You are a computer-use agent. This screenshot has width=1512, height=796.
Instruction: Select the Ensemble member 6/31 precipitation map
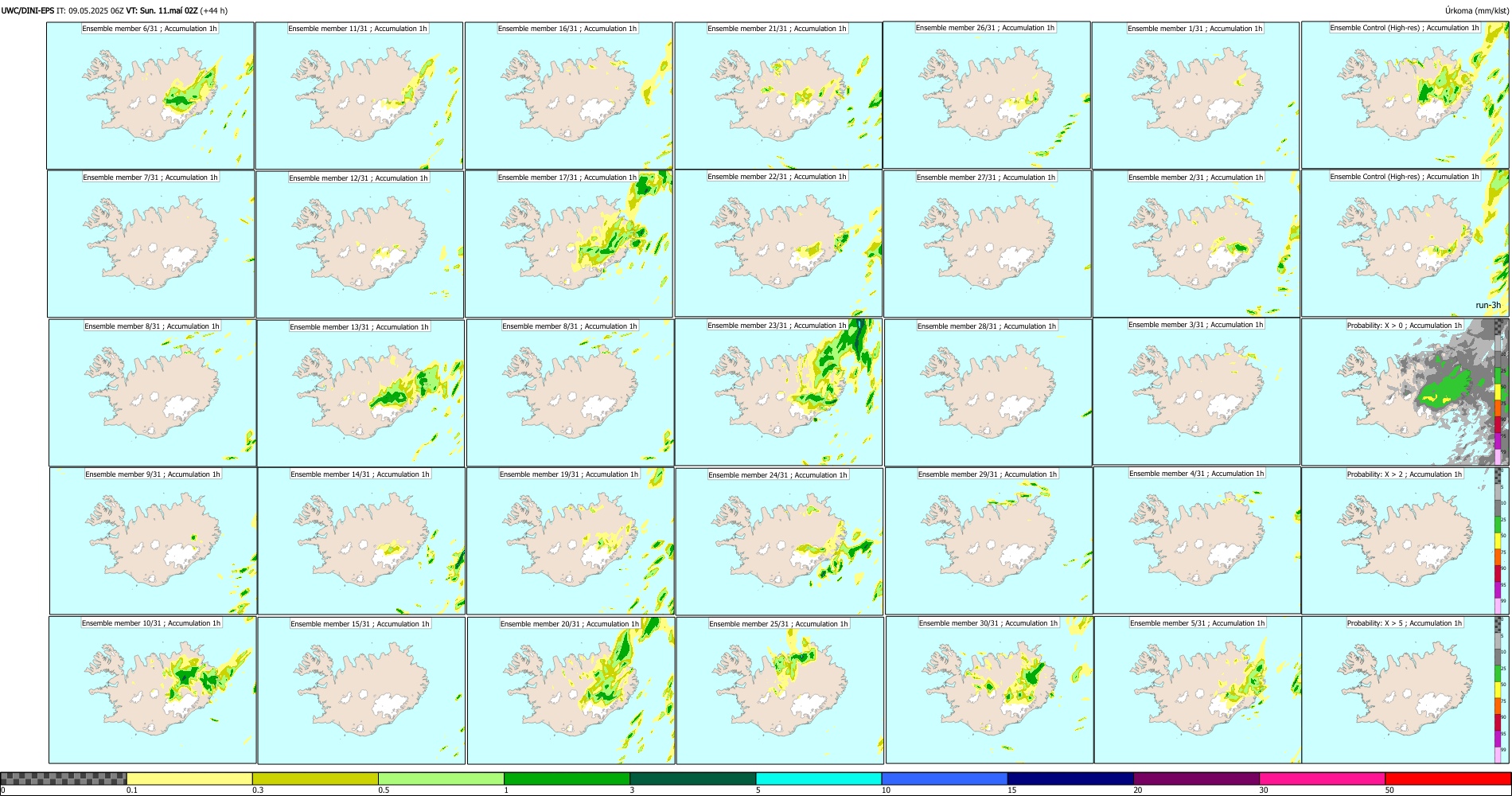tap(150, 96)
